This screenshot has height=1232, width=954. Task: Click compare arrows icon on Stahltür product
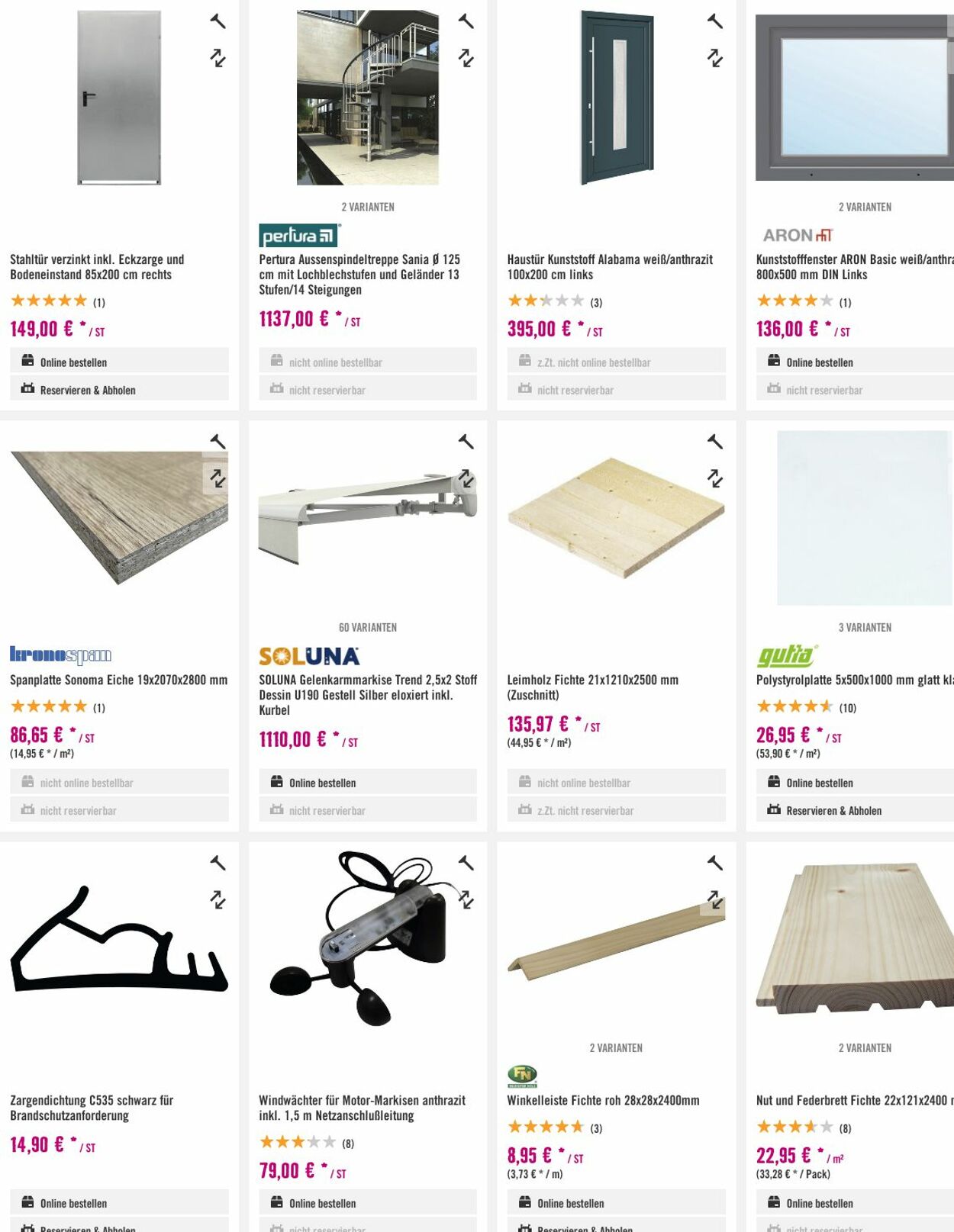[218, 58]
